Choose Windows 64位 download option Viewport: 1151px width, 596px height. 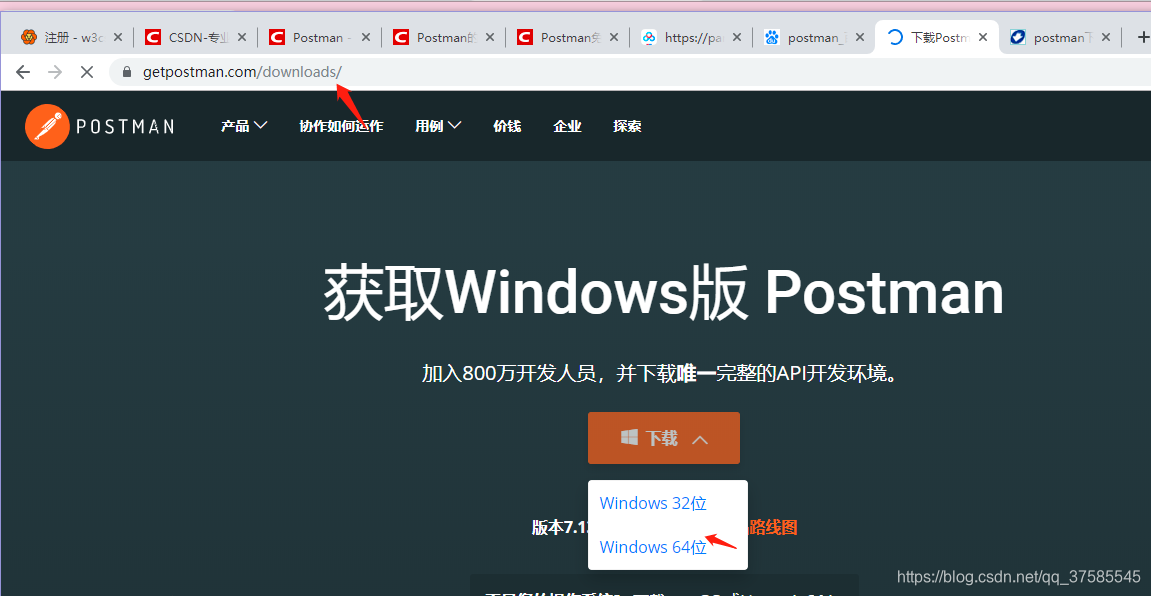(x=653, y=547)
